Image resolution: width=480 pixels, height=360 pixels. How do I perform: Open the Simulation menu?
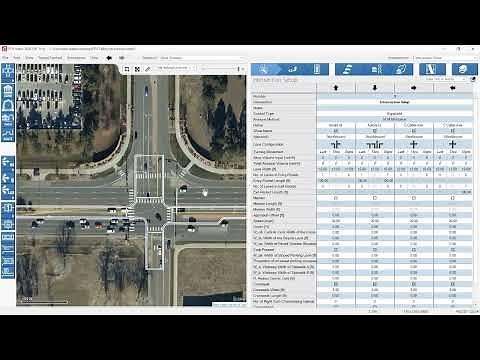pos(76,58)
